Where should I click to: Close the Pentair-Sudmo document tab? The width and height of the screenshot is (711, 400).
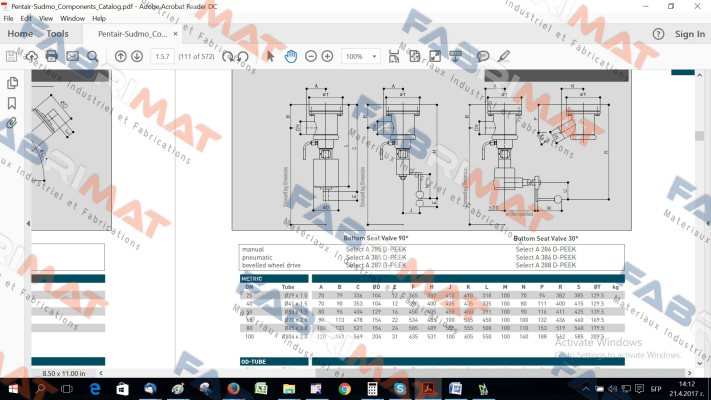pyautogui.click(x=175, y=34)
